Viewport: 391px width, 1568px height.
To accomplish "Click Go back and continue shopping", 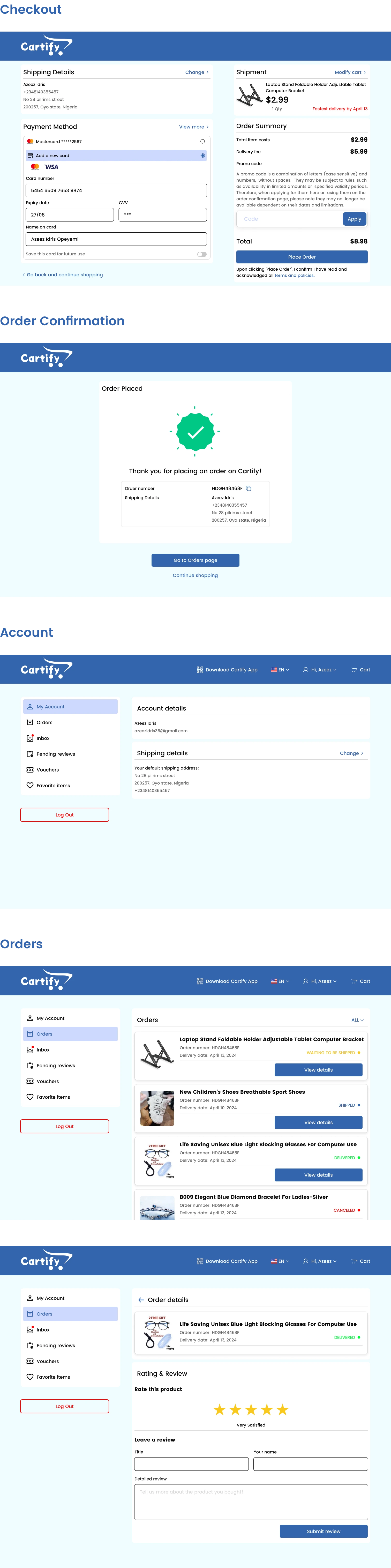I will coord(63,275).
